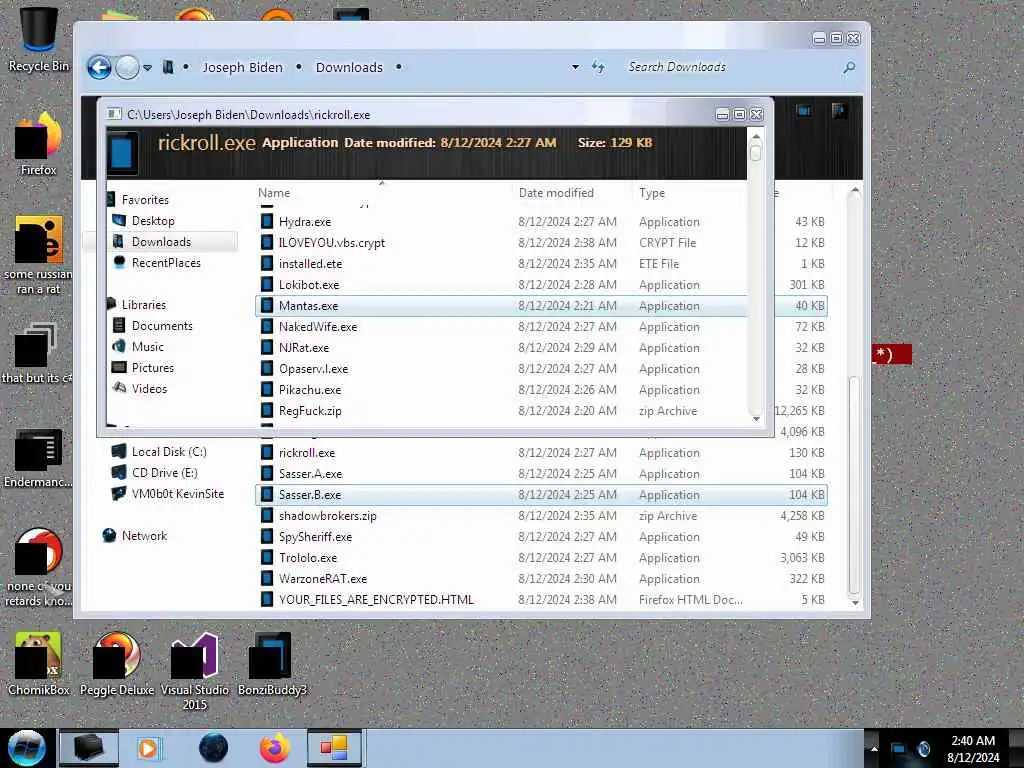Viewport: 1024px width, 768px height.
Task: Open Firefox from the taskbar
Action: click(x=275, y=748)
